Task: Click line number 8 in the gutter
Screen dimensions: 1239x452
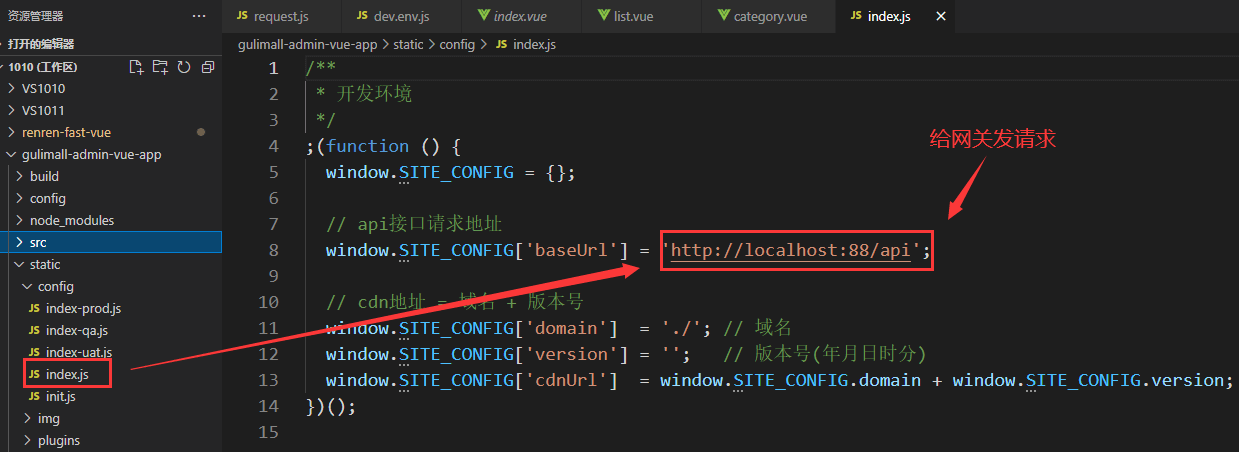Action: coord(274,250)
